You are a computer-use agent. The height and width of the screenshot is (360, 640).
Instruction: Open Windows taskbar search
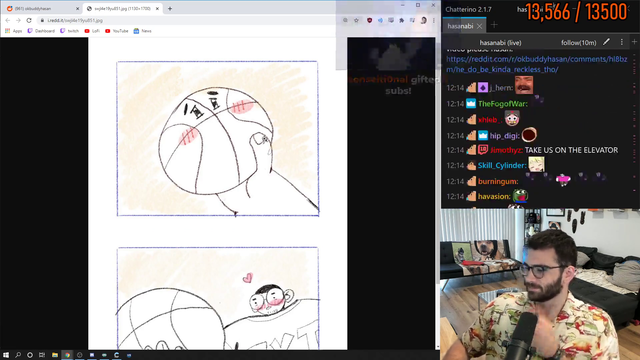18,355
